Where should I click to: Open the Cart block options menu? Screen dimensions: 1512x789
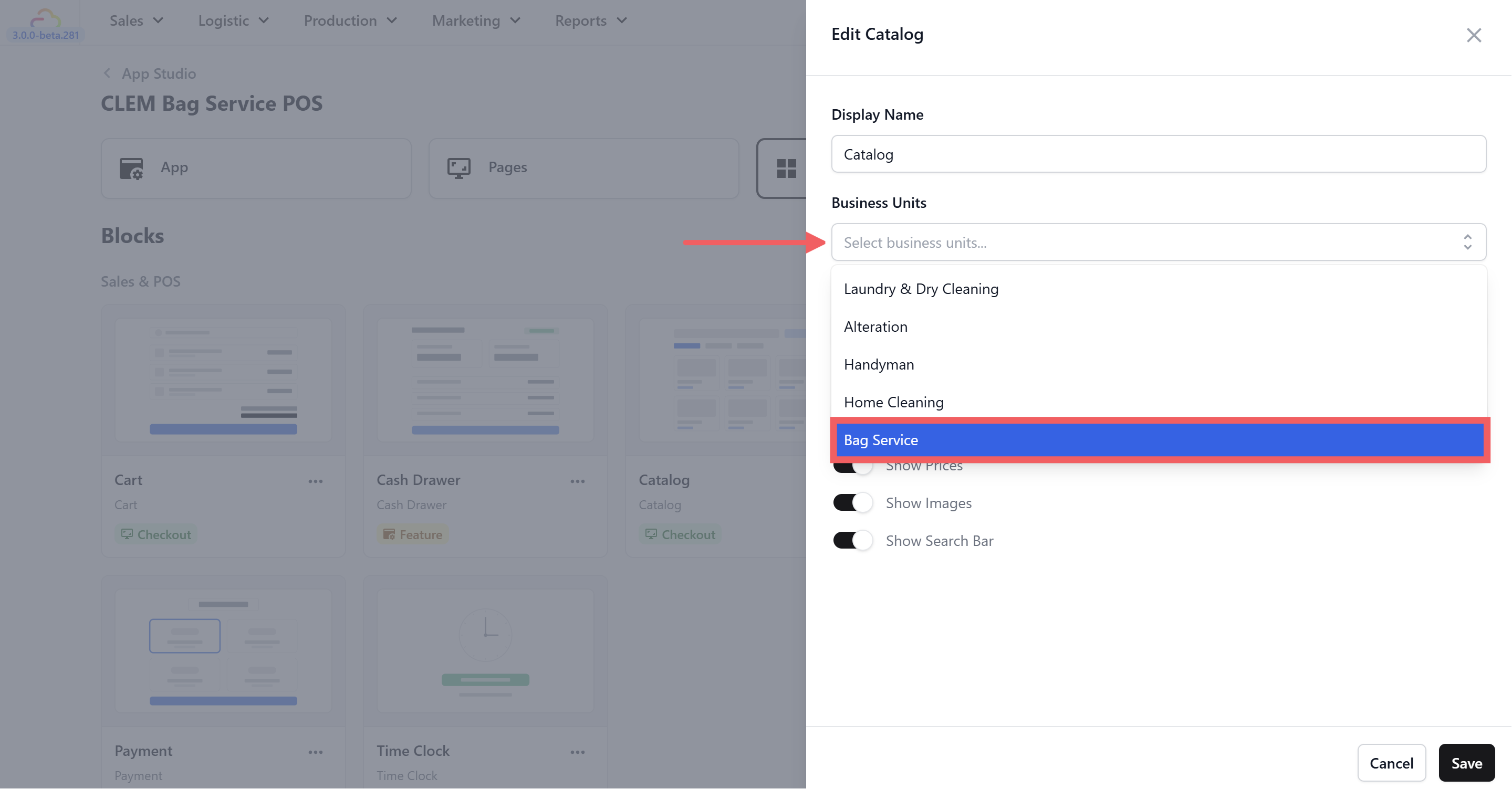click(x=315, y=481)
